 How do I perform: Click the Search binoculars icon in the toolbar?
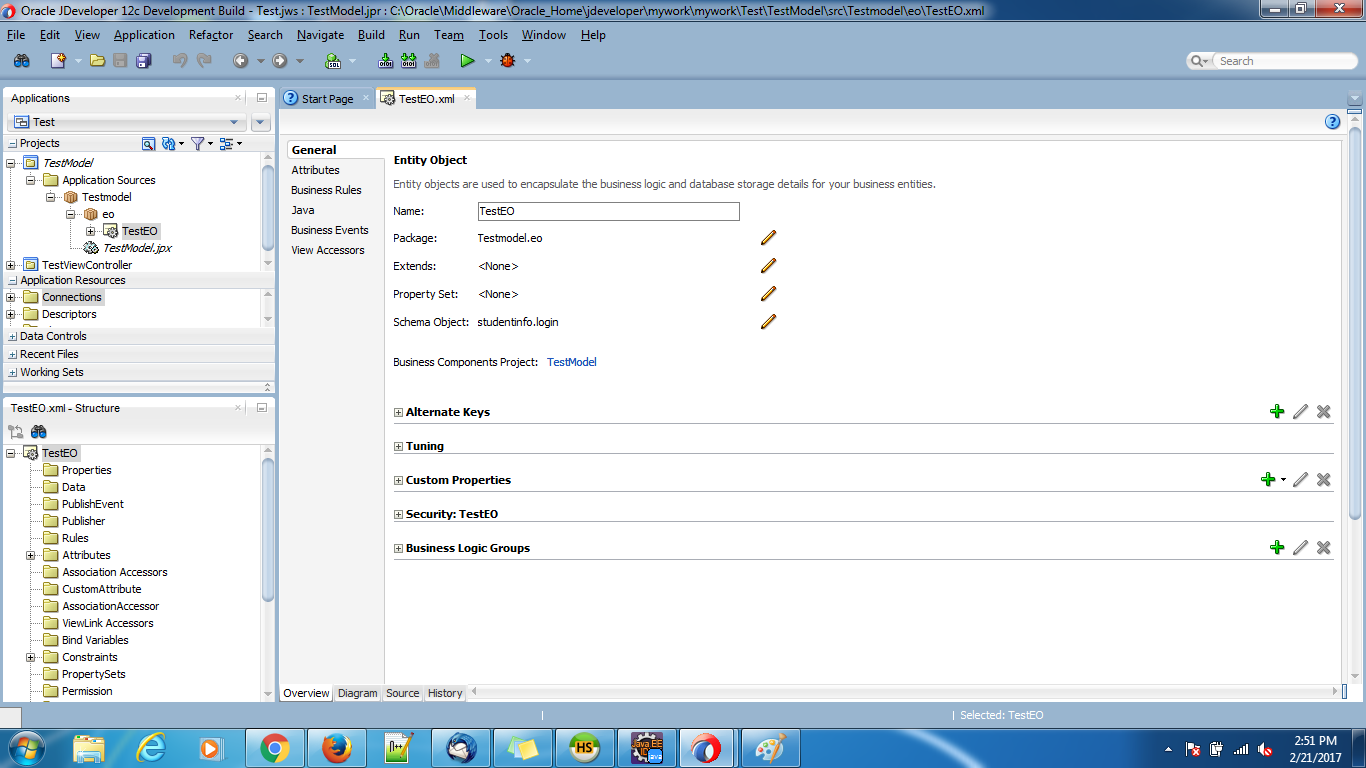click(20, 60)
